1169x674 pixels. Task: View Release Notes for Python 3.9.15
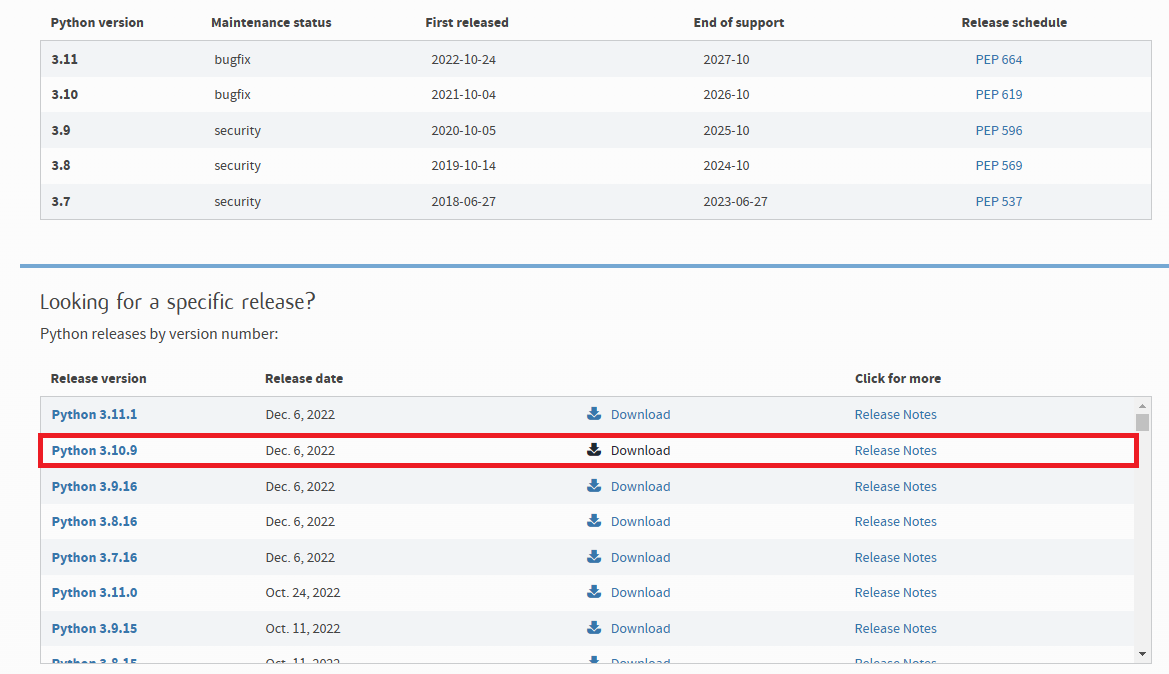[895, 628]
